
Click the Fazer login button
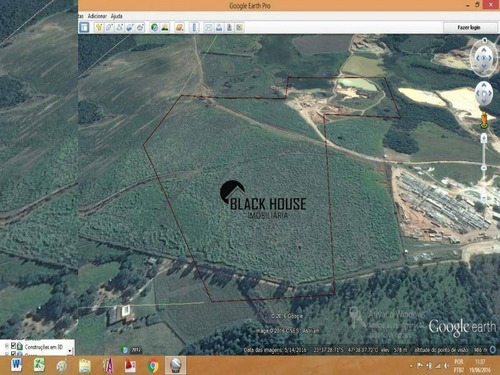point(469,27)
